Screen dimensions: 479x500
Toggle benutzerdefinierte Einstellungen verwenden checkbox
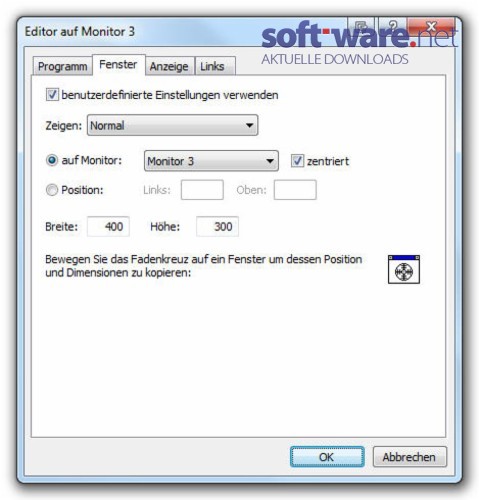coord(52,95)
